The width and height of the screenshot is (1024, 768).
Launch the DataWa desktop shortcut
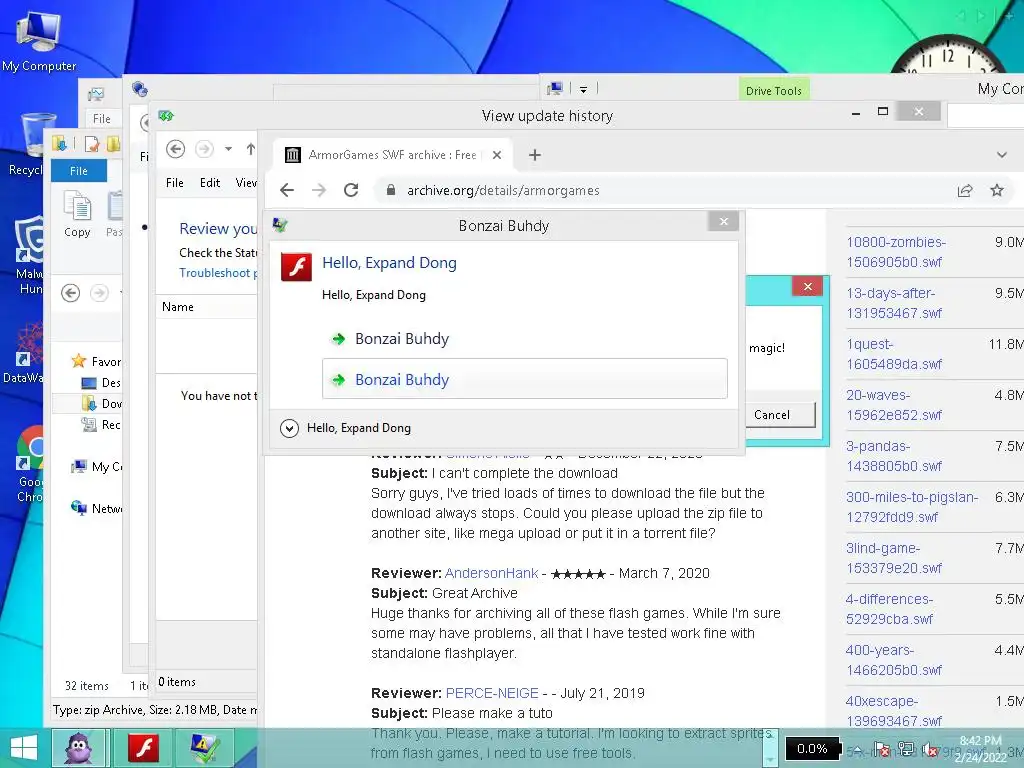(24, 353)
